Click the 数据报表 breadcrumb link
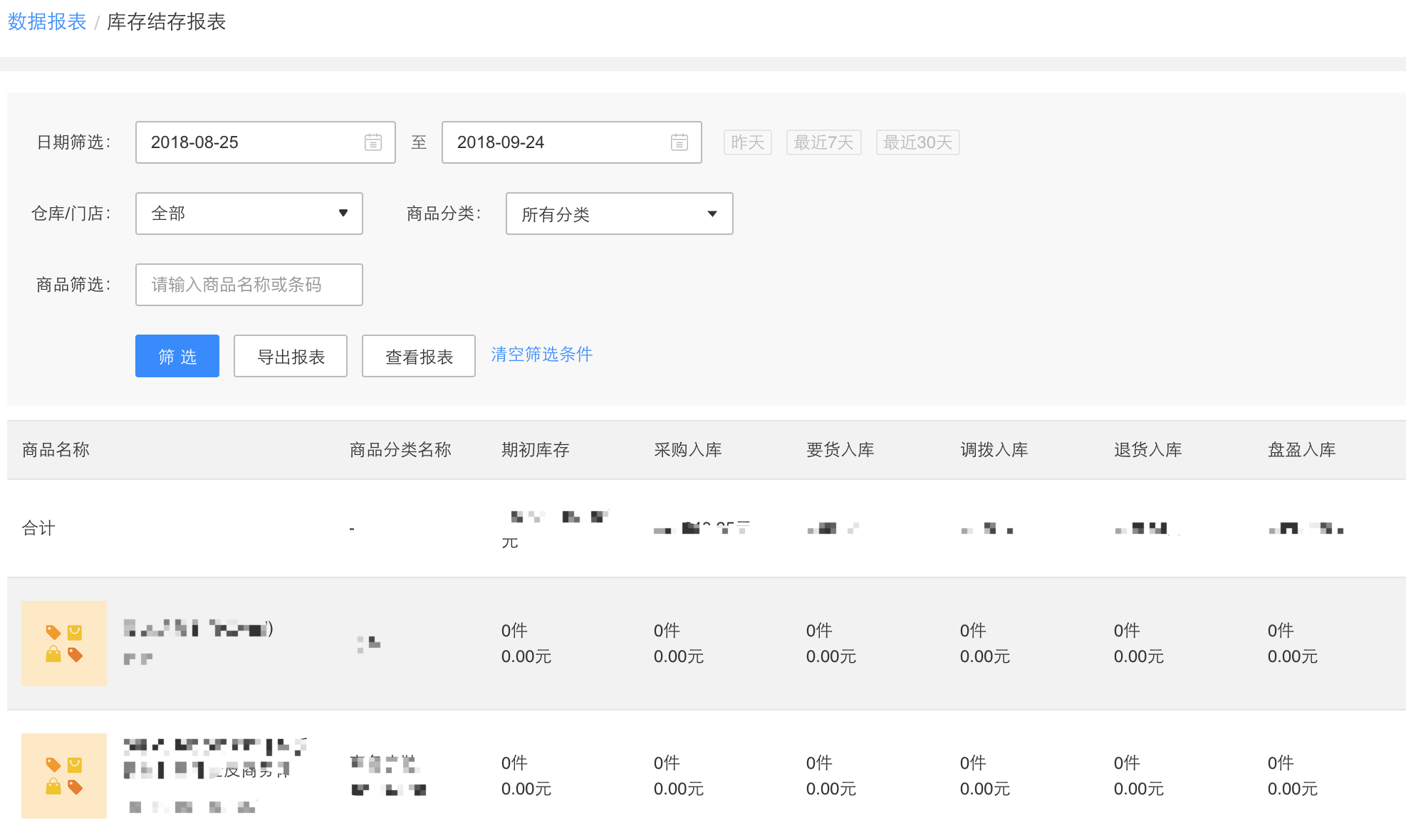 (x=47, y=22)
